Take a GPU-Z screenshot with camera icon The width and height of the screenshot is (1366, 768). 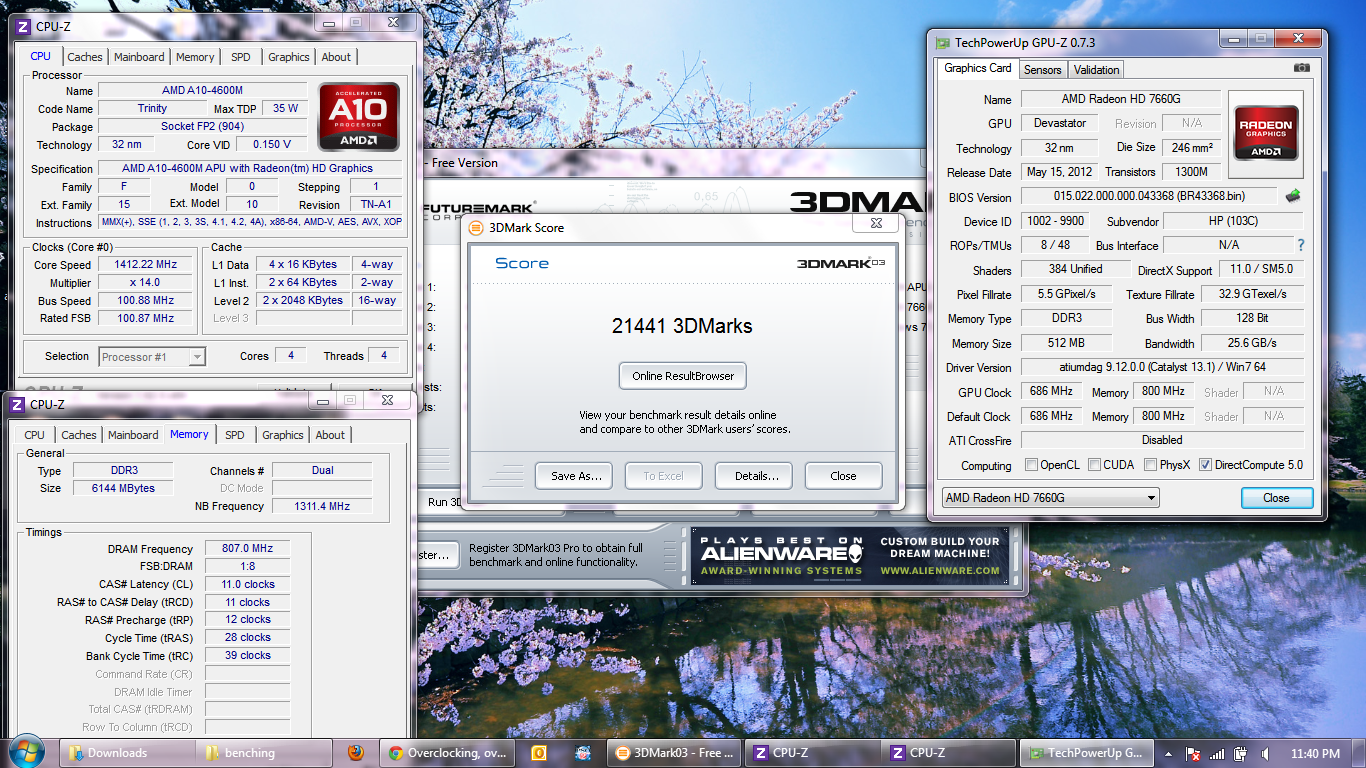point(1301,68)
